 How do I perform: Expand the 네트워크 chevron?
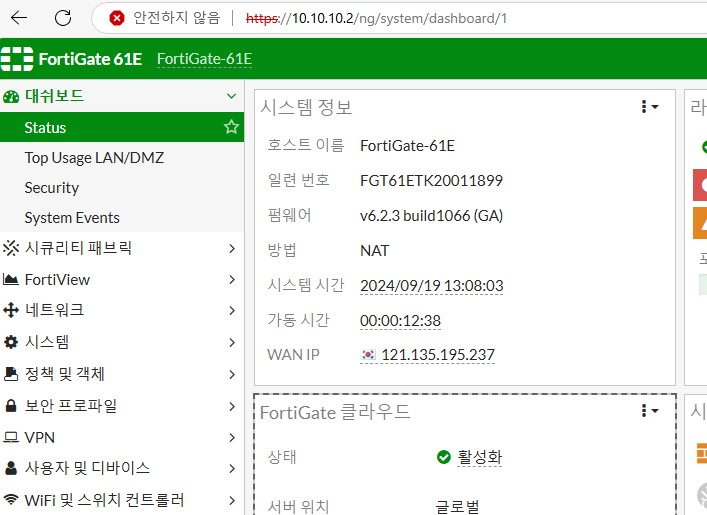(232, 311)
